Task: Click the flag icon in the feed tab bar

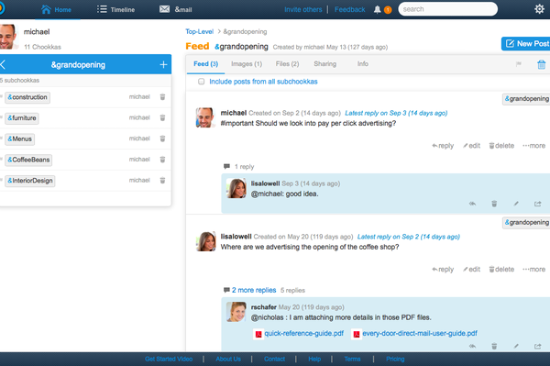Action: [518, 64]
